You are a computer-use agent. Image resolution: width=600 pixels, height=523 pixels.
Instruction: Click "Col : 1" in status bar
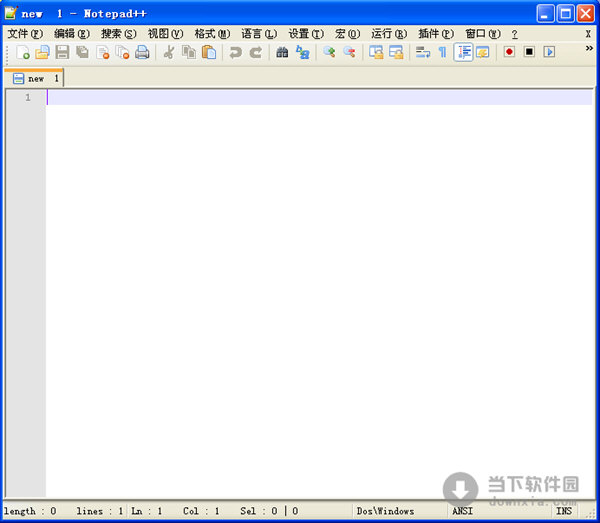[x=201, y=511]
